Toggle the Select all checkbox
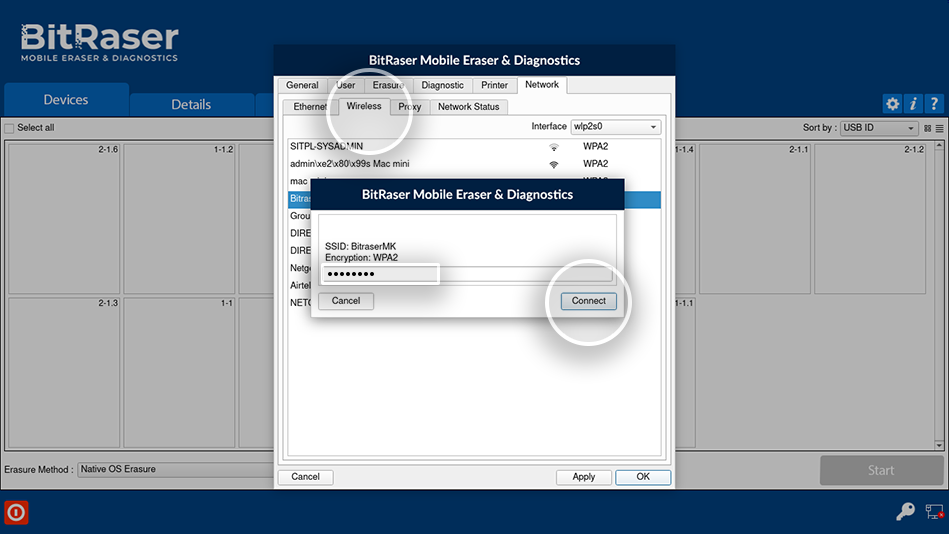Image resolution: width=949 pixels, height=534 pixels. click(9, 128)
